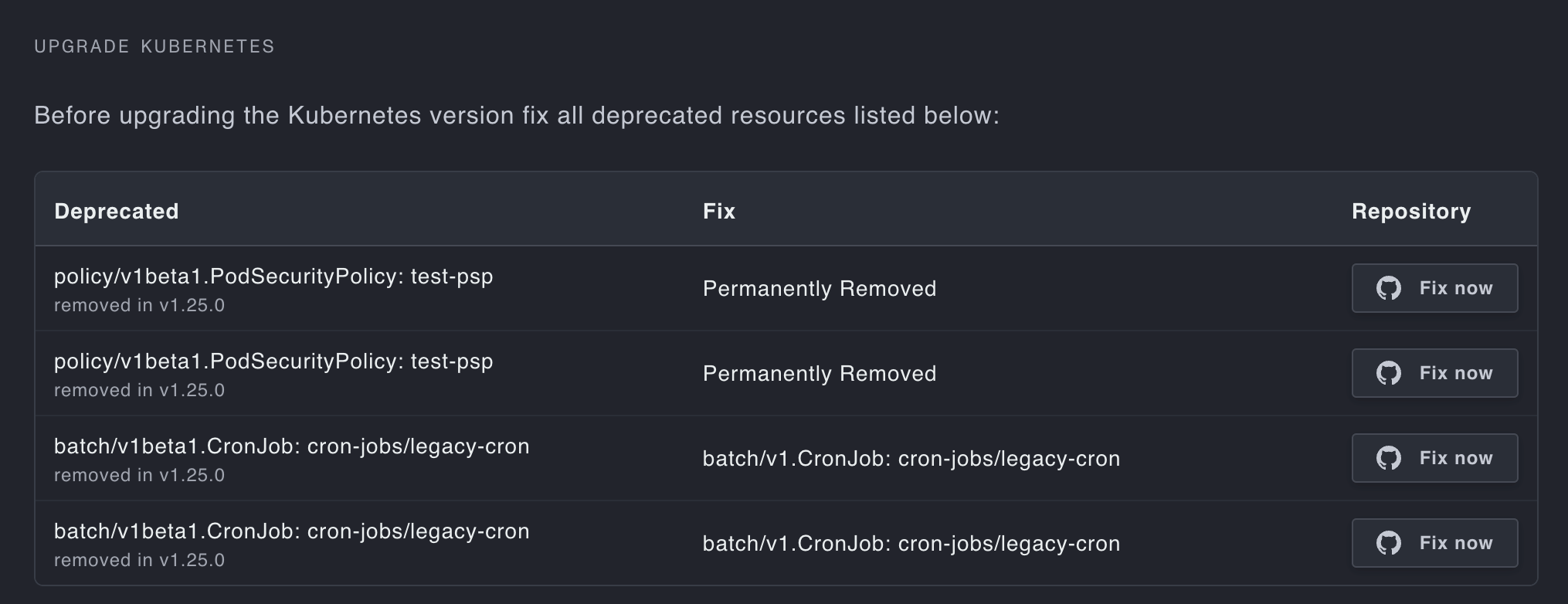Viewport: 1568px width, 604px height.
Task: Click the batch/v1.CronJob fix text in the third row
Action: [911, 459]
